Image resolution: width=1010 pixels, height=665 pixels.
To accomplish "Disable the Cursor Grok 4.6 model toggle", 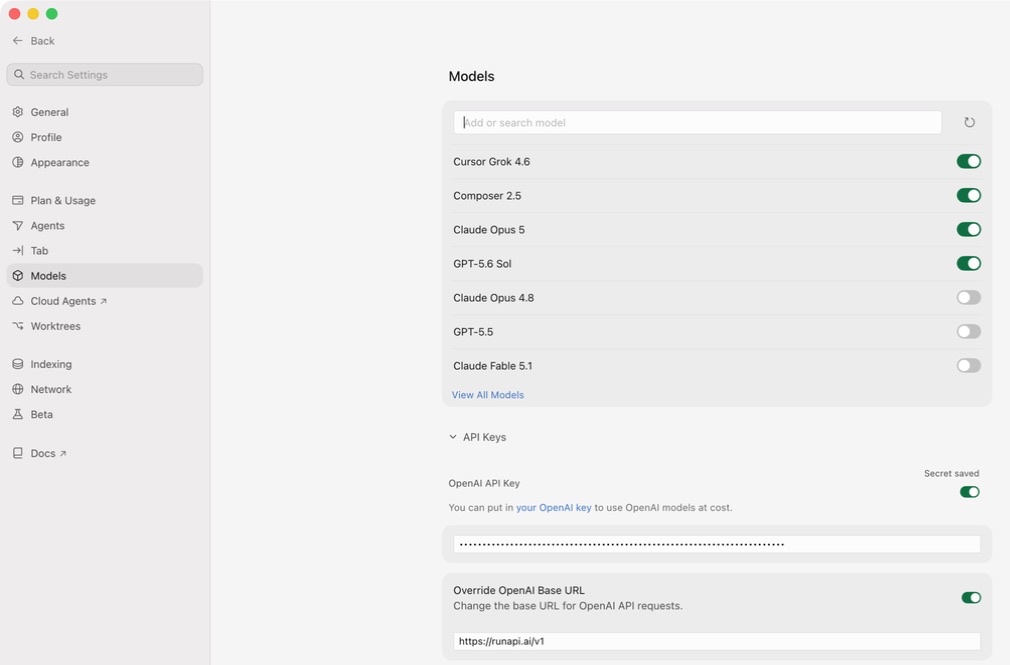I will click(968, 161).
